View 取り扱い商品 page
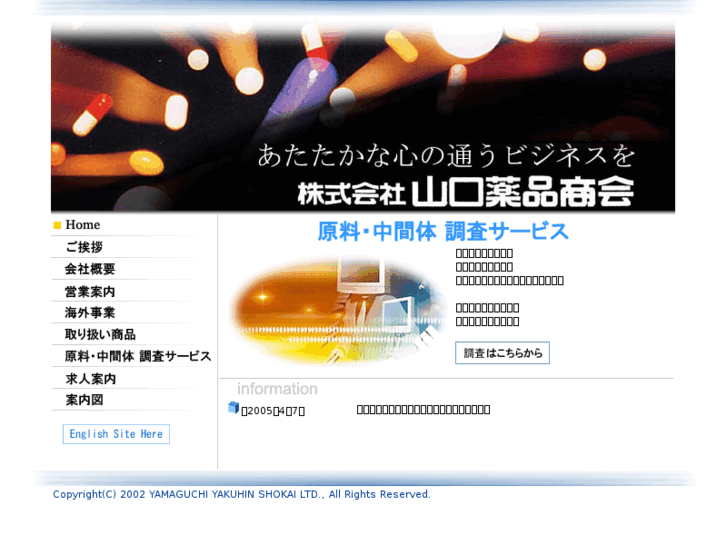 [100, 334]
